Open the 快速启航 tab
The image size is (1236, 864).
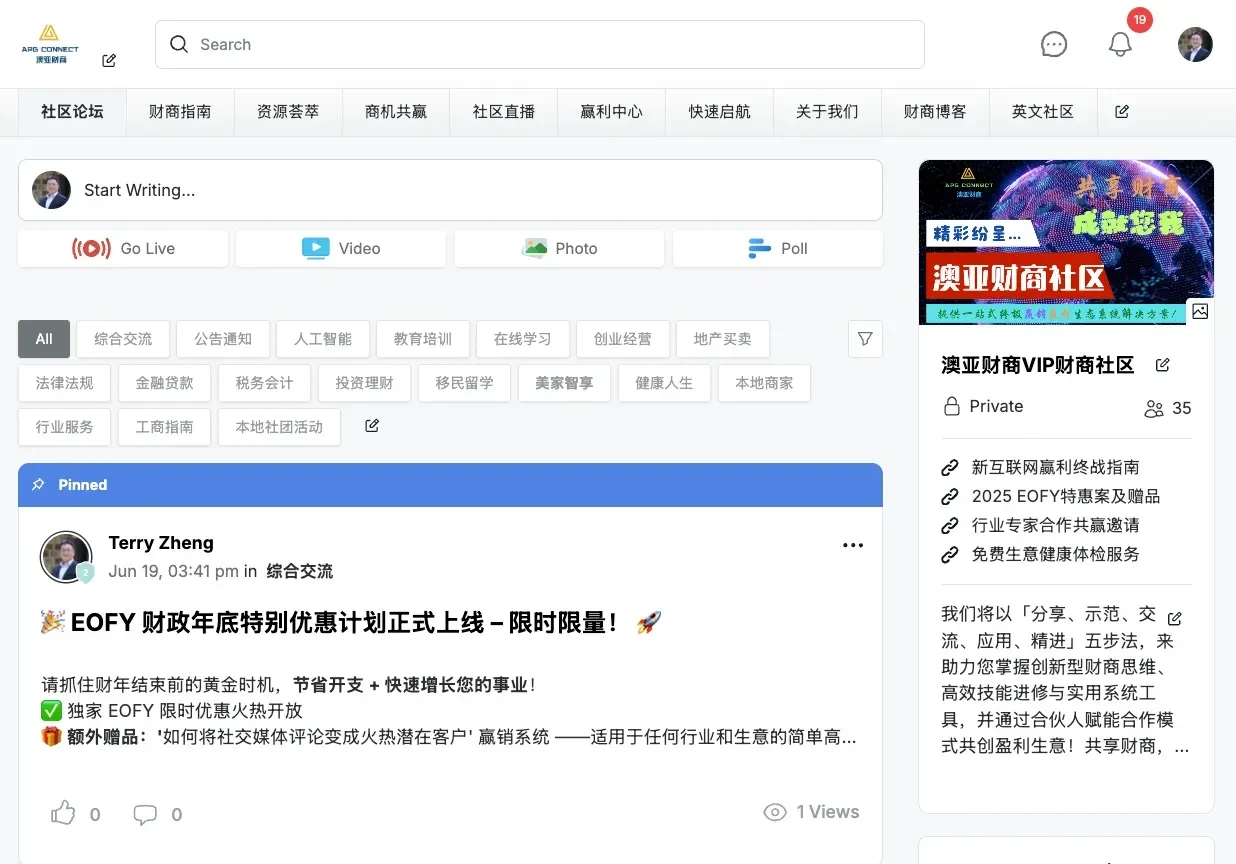click(x=719, y=112)
